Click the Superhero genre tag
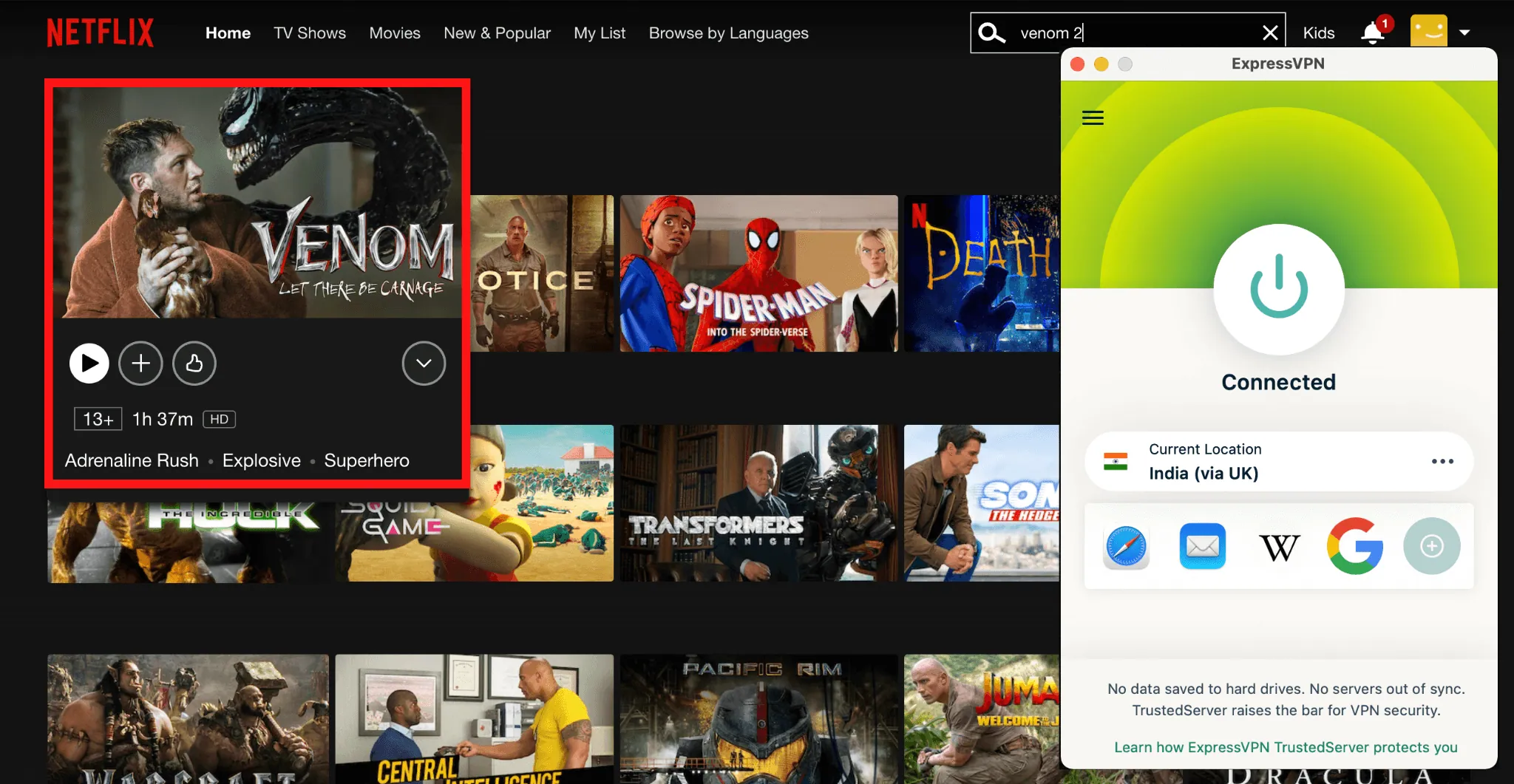This screenshot has height=784, width=1514. (x=367, y=460)
